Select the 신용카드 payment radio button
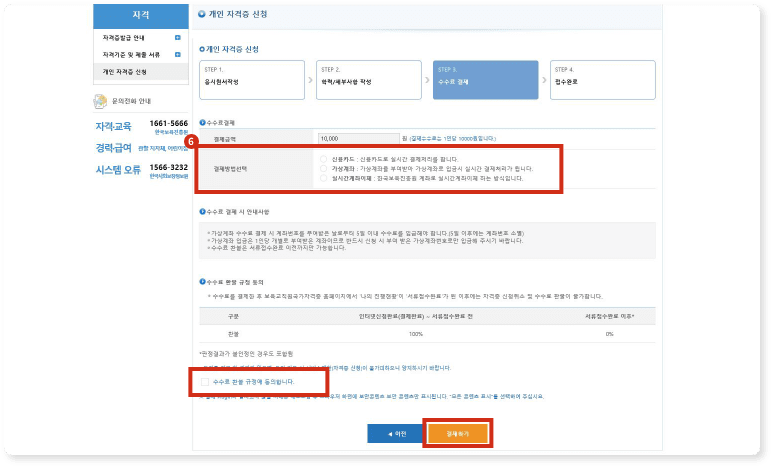This screenshot has height=467, width=772. (323, 159)
